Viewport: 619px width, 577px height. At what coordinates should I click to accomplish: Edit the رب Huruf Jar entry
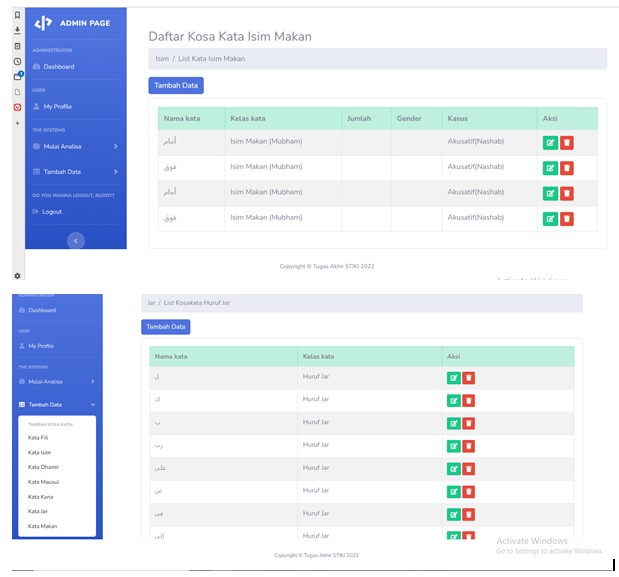tap(454, 446)
